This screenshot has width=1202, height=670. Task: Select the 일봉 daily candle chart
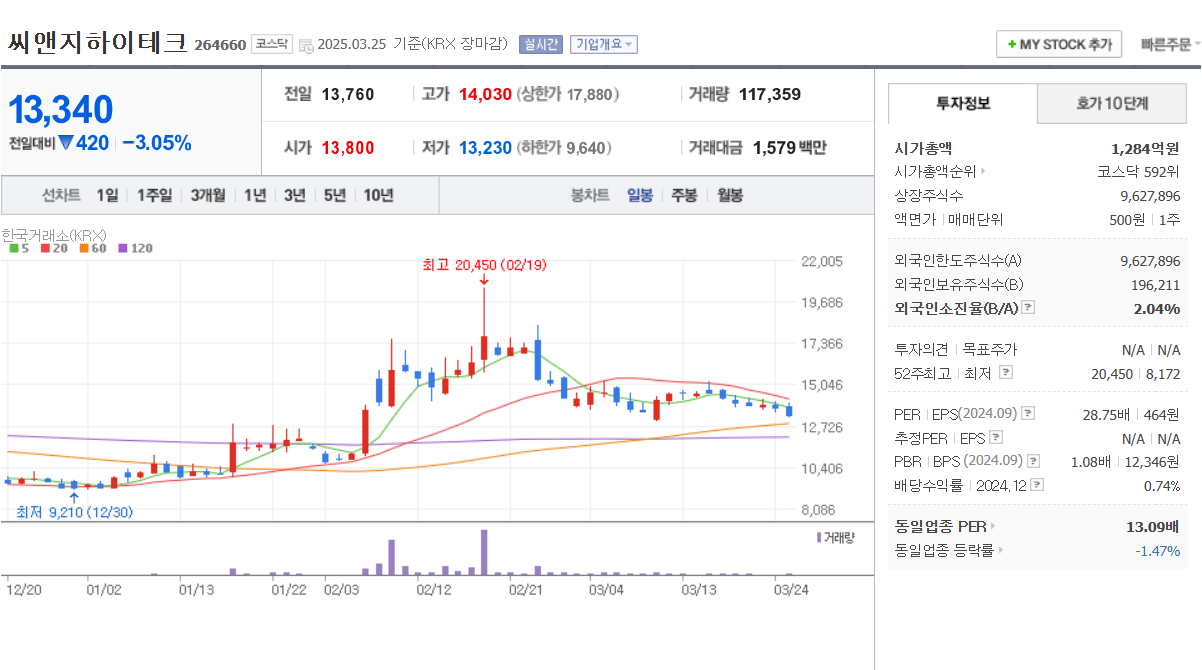(640, 196)
